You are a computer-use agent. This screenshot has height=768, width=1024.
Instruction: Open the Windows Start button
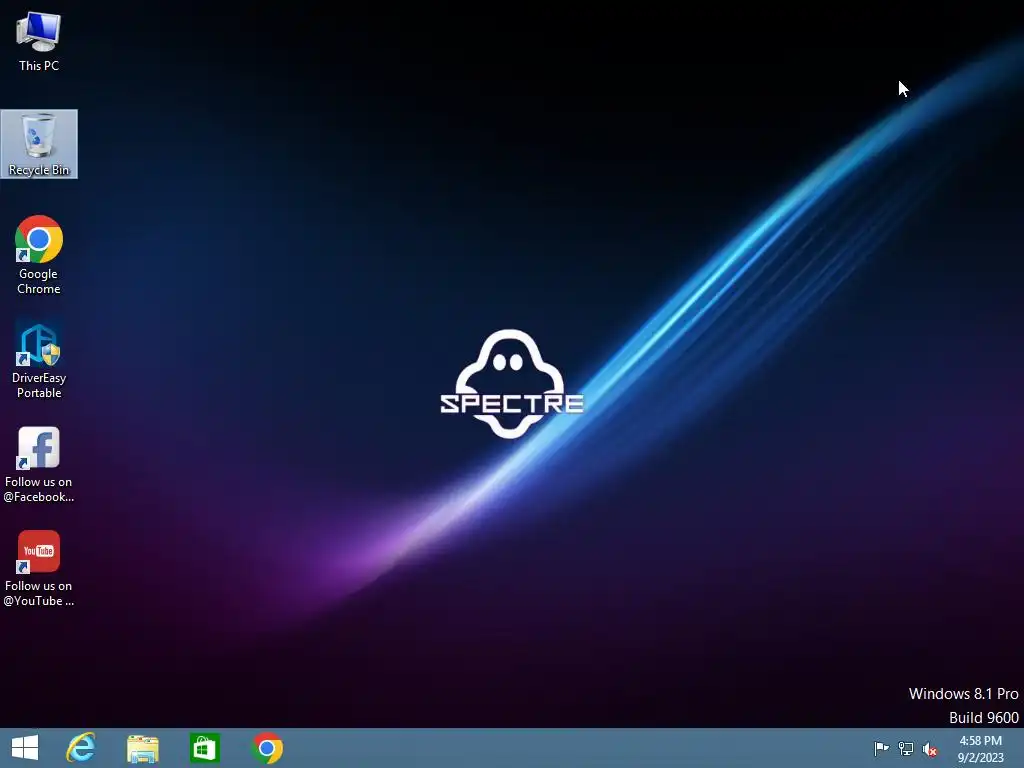[25, 748]
